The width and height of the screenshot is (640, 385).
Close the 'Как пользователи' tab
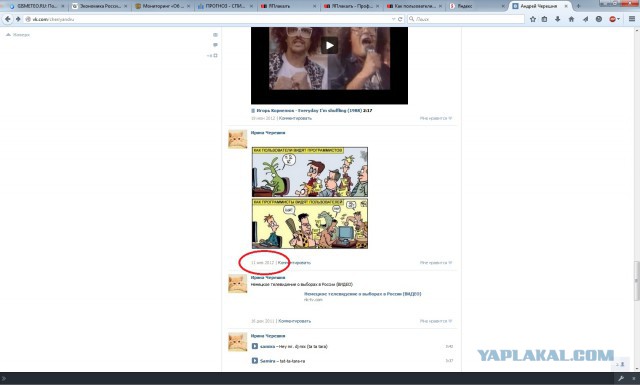tap(440, 7)
